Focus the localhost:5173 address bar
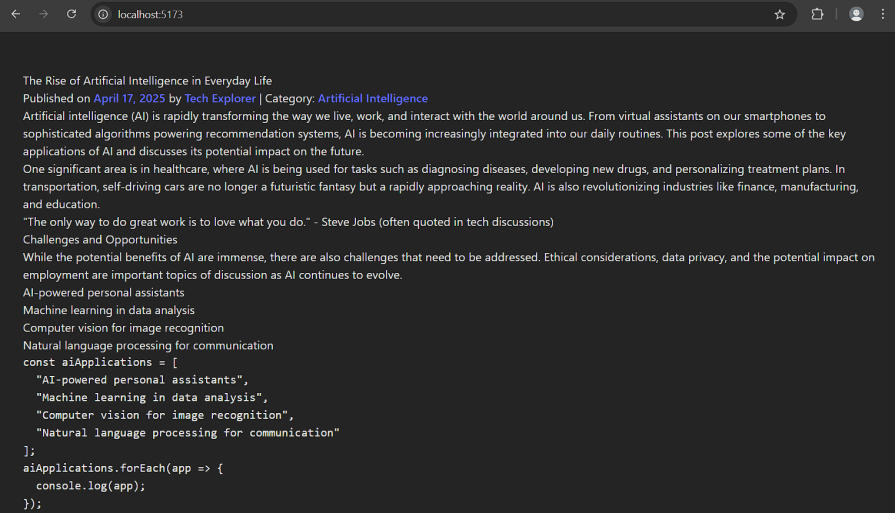Viewport: 895px width, 513px height. click(400, 15)
